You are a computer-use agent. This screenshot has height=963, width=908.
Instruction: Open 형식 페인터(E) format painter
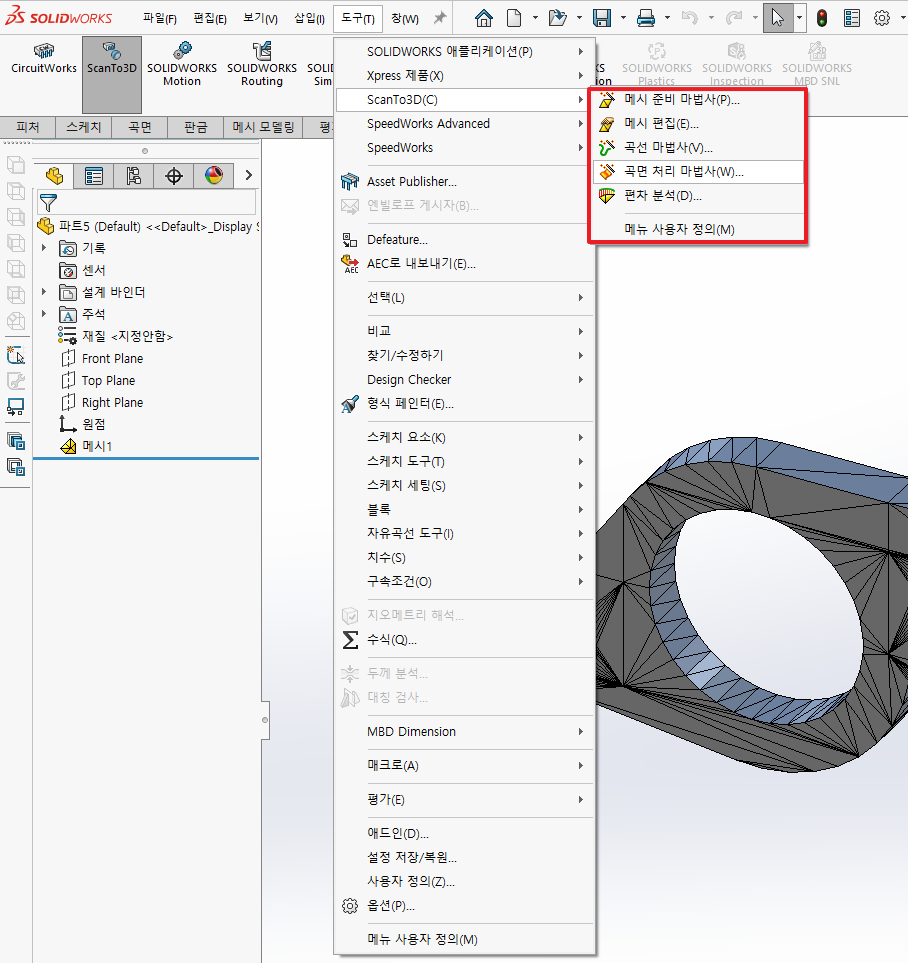(x=464, y=404)
